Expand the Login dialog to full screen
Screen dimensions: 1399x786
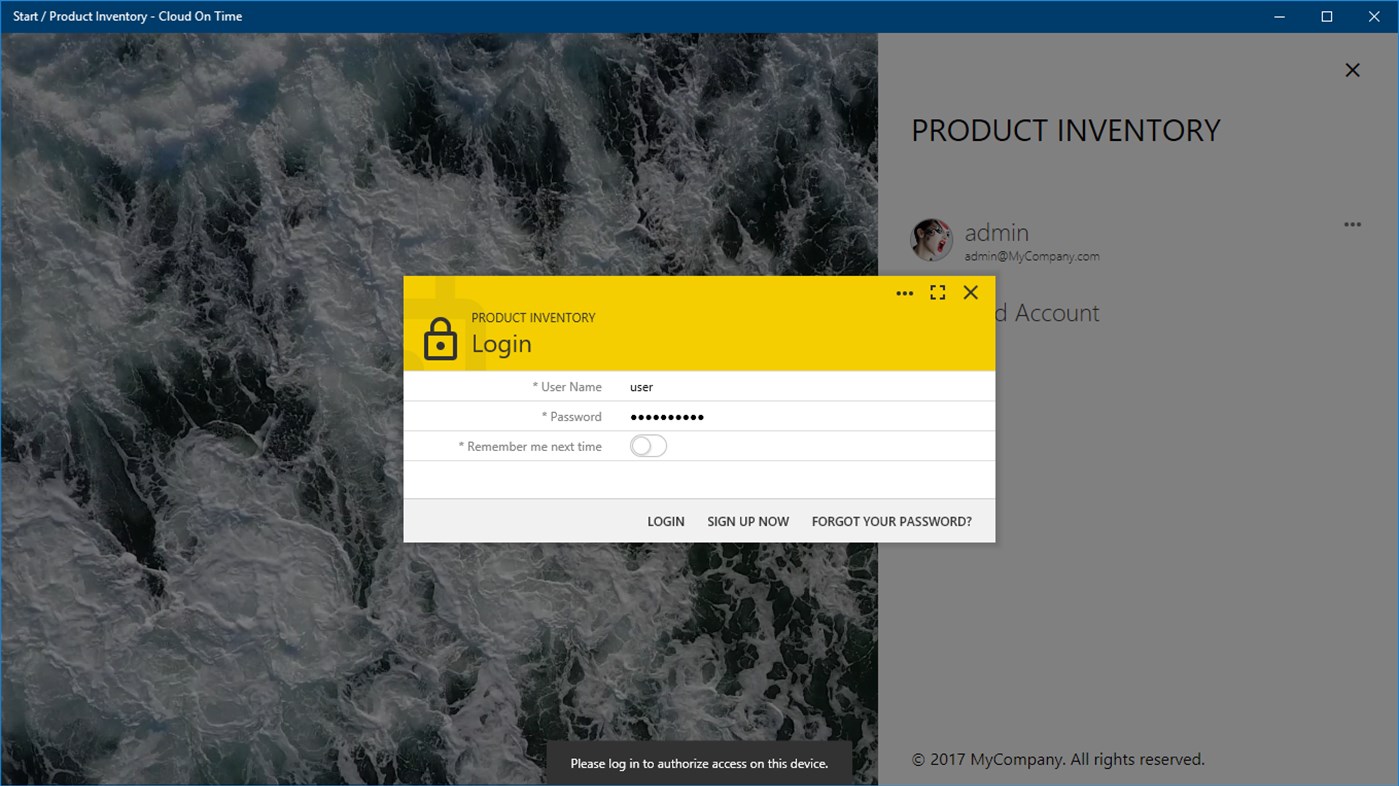[937, 292]
